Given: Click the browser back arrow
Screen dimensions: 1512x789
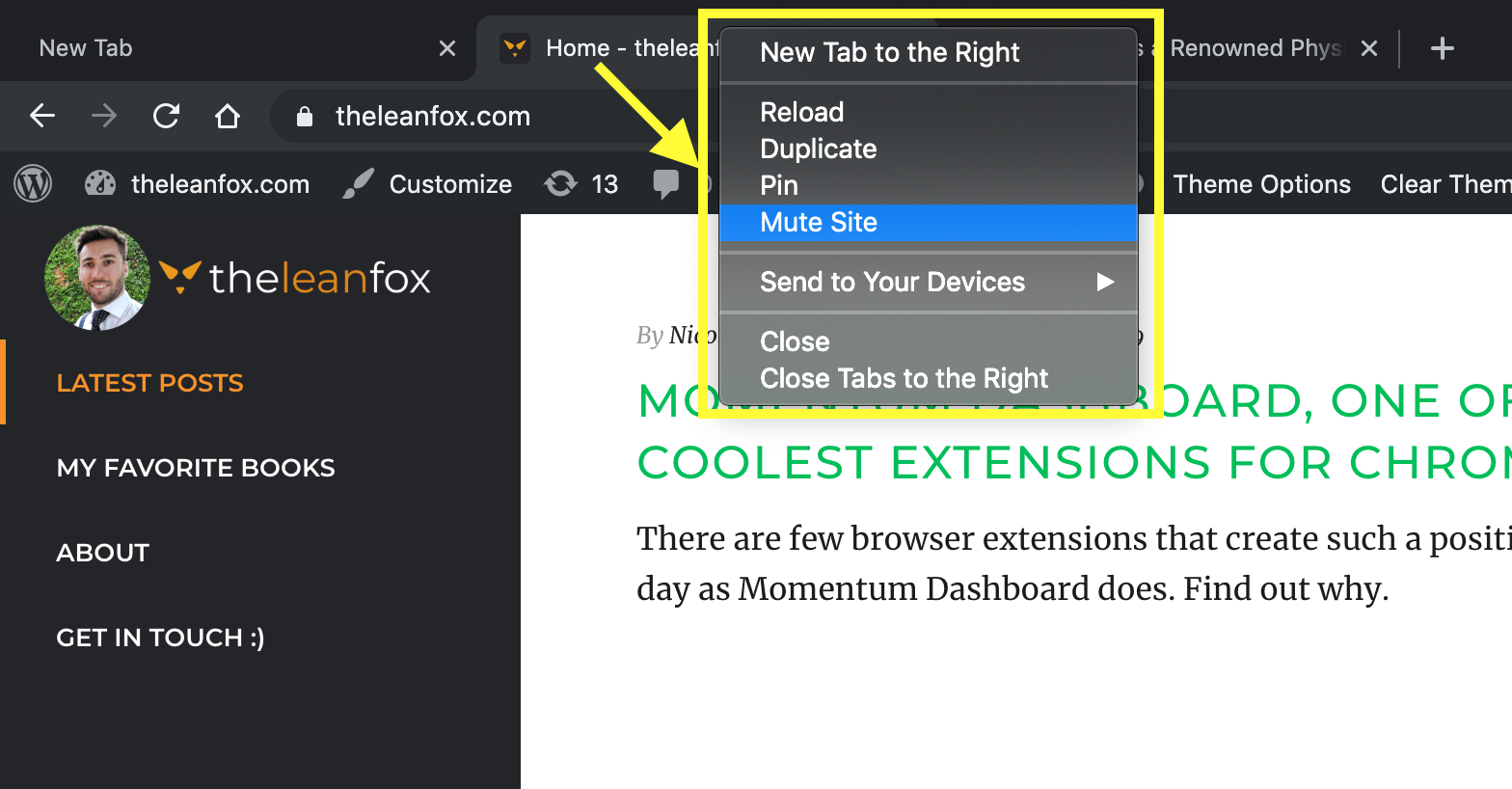Looking at the screenshot, I should point(42,117).
